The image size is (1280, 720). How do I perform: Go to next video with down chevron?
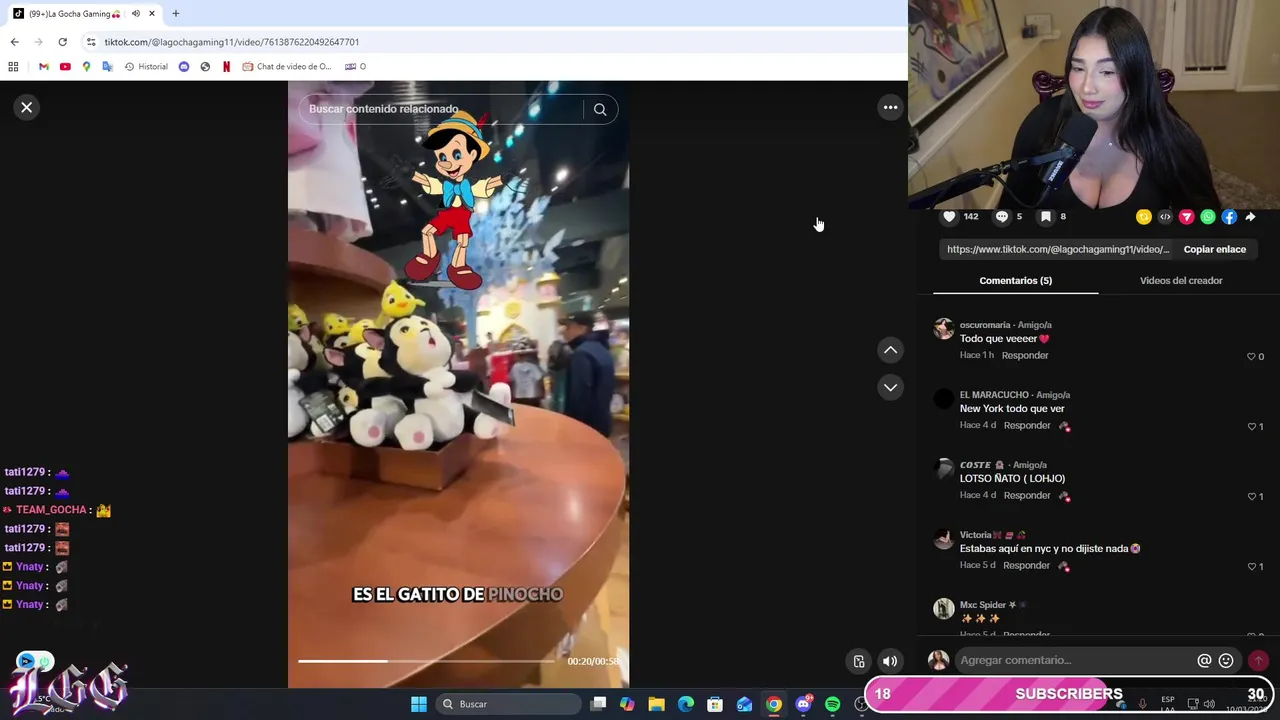point(890,387)
